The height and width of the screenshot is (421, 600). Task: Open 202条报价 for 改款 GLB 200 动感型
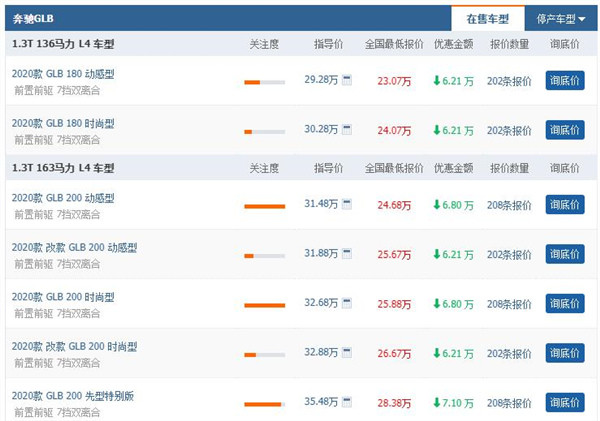[509, 255]
